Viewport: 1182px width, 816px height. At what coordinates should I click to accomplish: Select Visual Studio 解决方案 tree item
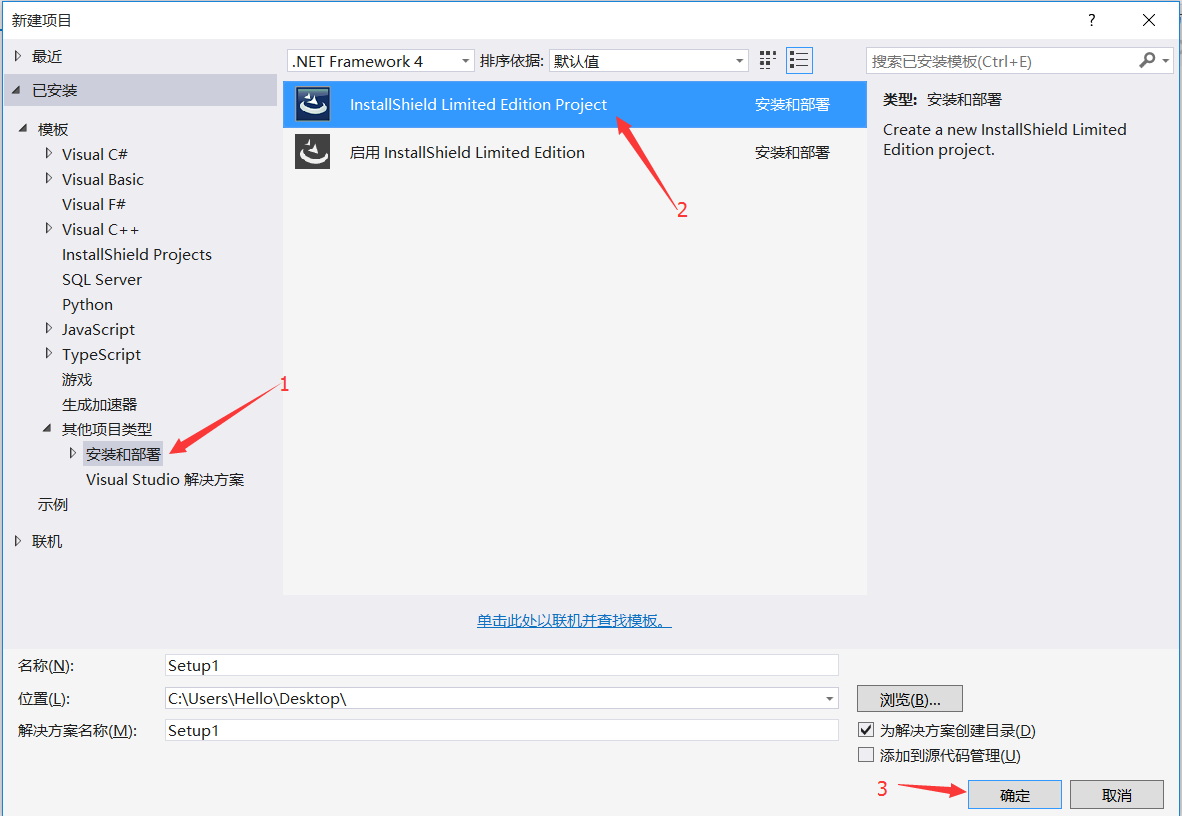click(165, 480)
